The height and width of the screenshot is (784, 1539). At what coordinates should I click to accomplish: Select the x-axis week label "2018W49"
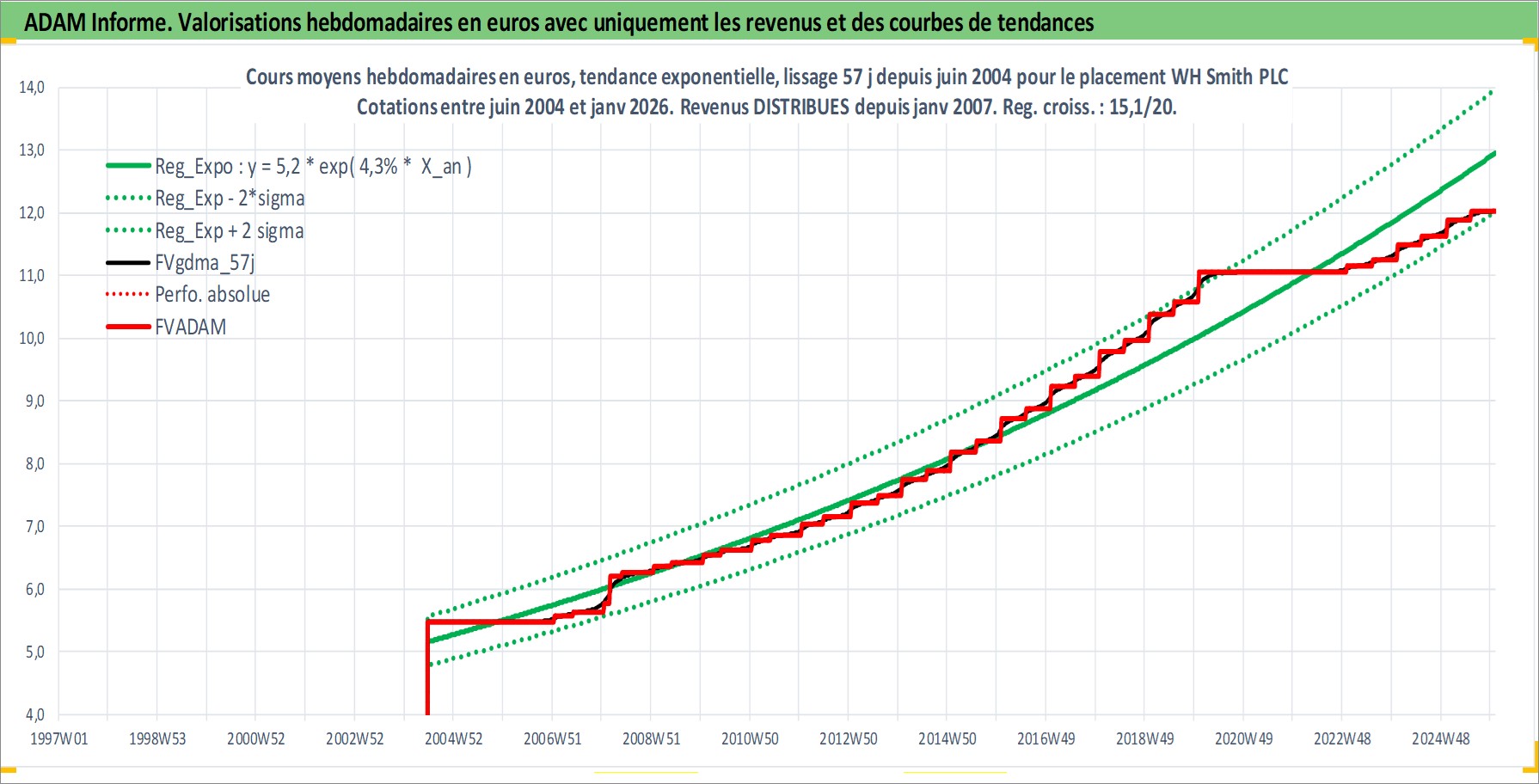(x=1145, y=739)
